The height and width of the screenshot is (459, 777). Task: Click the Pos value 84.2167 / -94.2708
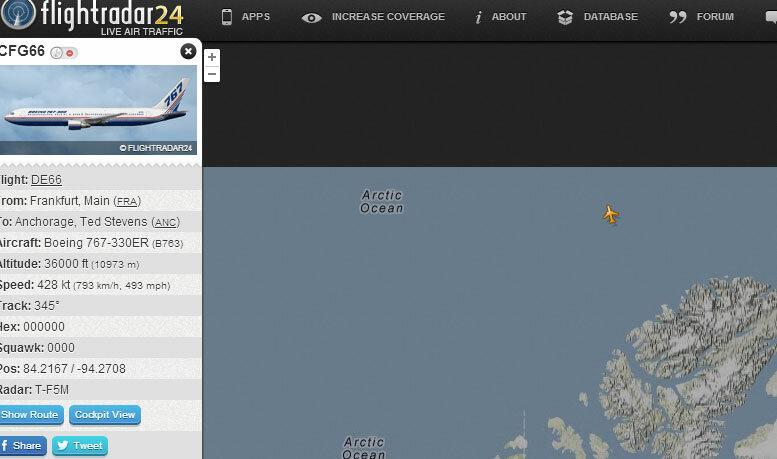point(74,369)
